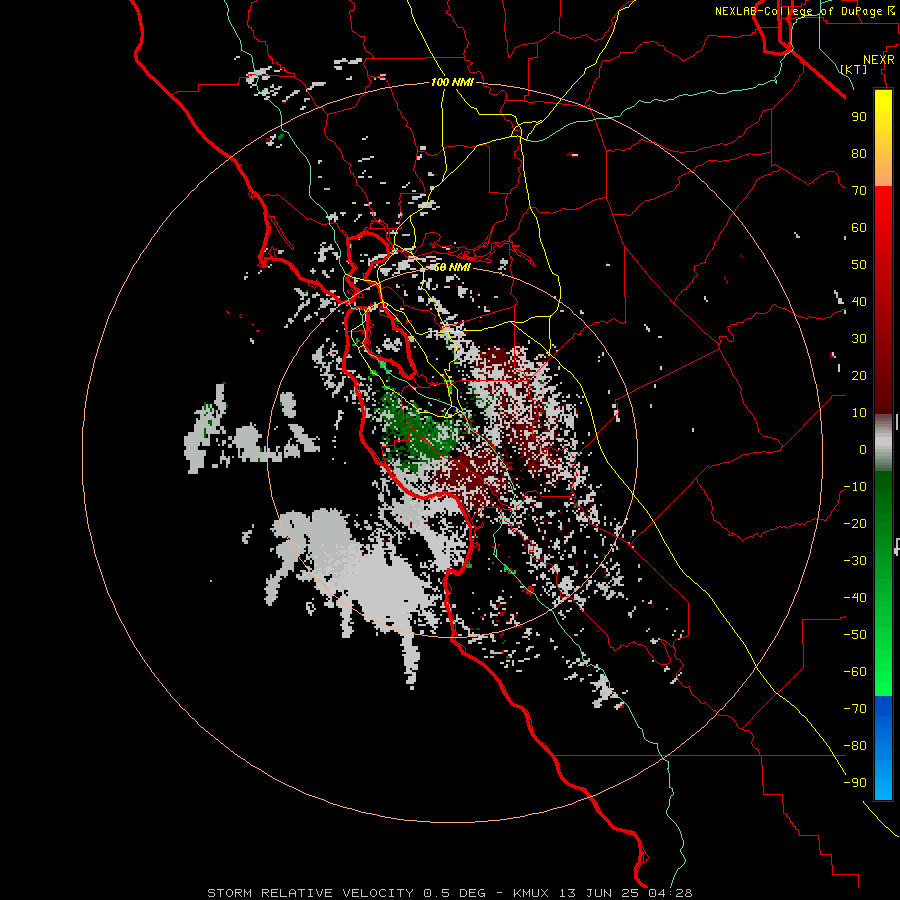This screenshot has width=900, height=900.
Task: Select the [KT] units label above color bar
Action: [x=854, y=69]
